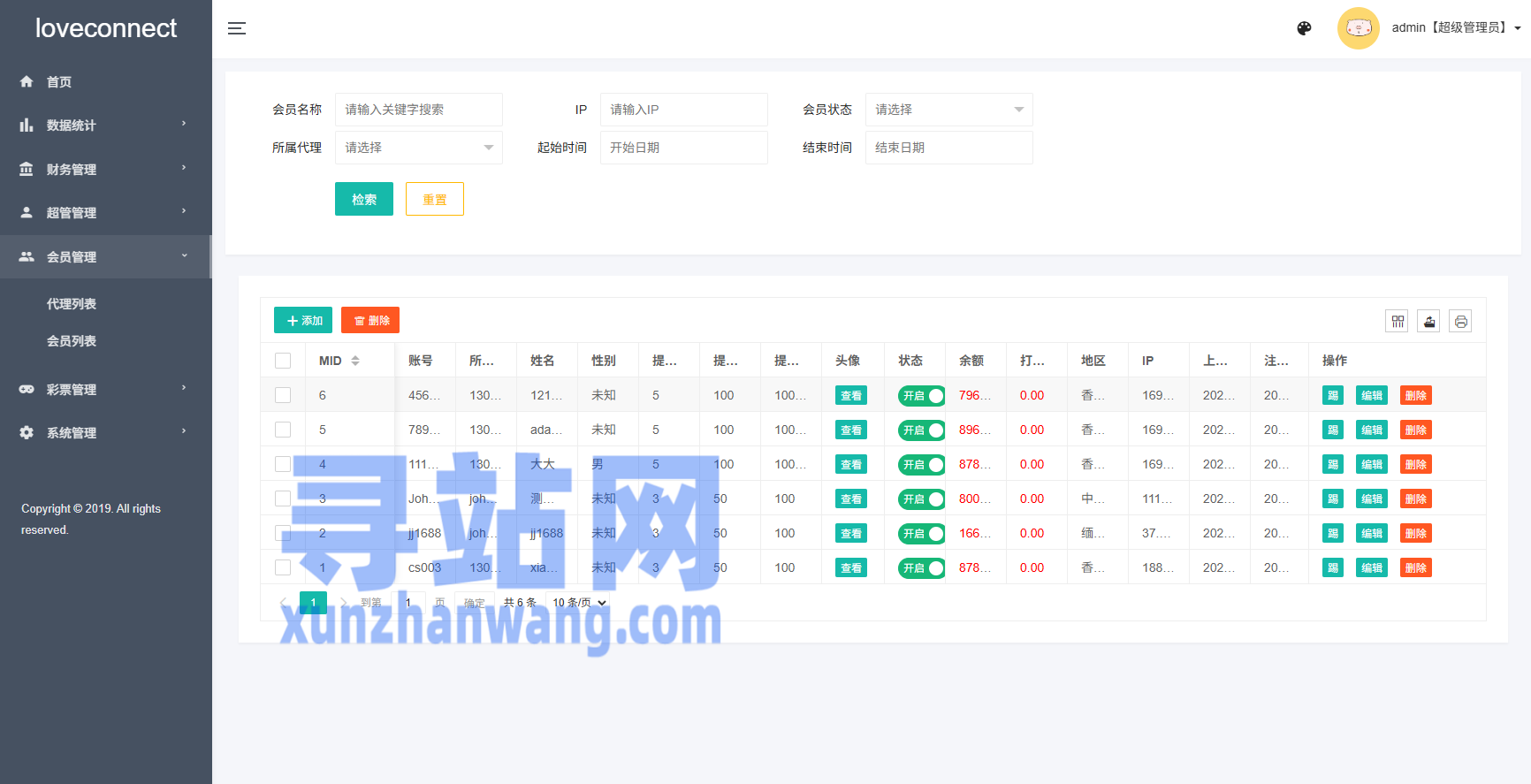This screenshot has height=784, width=1531.
Task: Click the column filter grid icon
Action: tap(1397, 322)
